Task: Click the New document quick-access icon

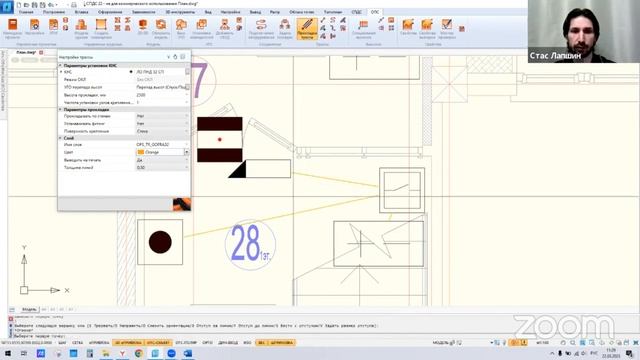Action: 19,4
